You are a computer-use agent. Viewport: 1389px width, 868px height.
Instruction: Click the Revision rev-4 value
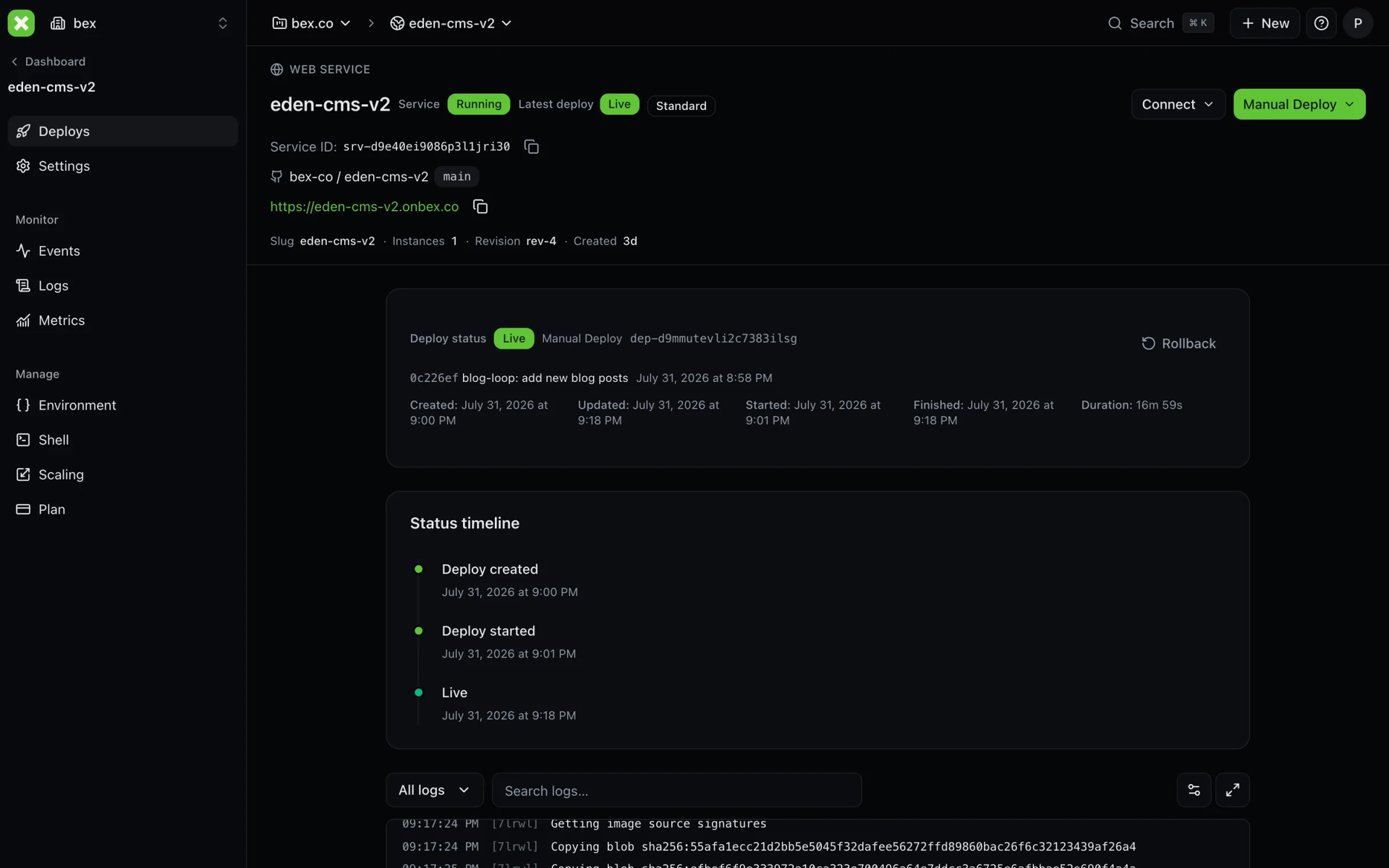(x=541, y=241)
